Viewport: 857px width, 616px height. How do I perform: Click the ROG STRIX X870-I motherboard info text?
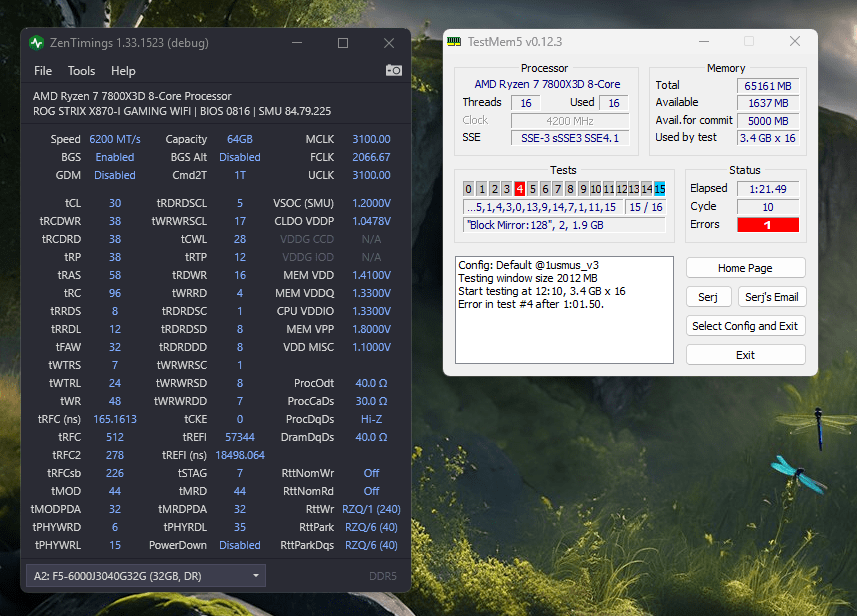coord(182,112)
